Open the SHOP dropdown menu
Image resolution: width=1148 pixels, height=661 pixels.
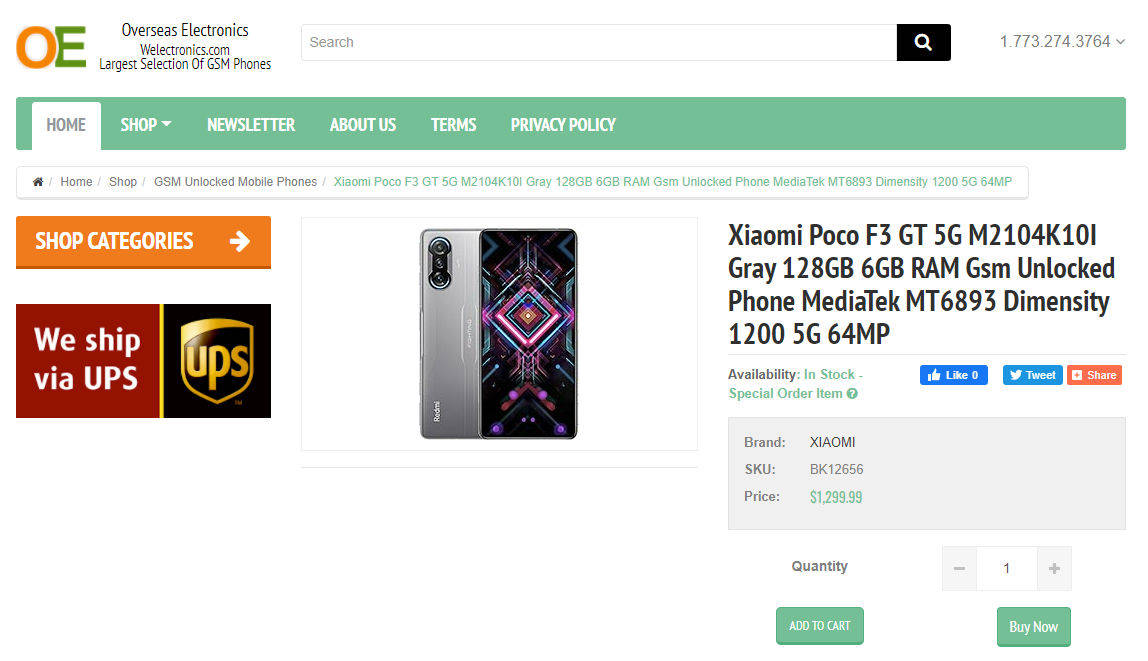click(145, 124)
